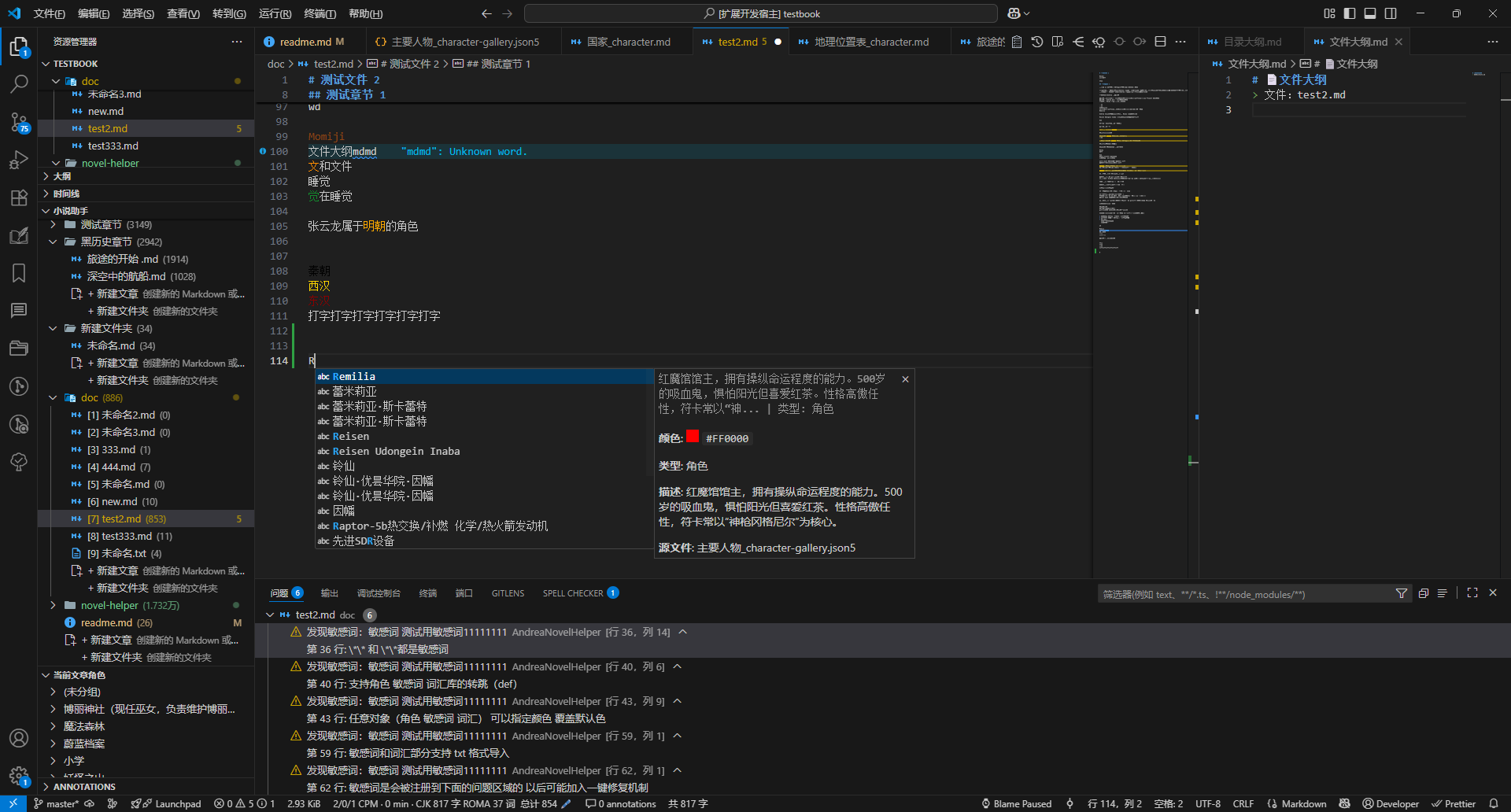Click the testbook command center search box
Image resolution: width=1511 pixels, height=812 pixels.
pyautogui.click(x=761, y=13)
